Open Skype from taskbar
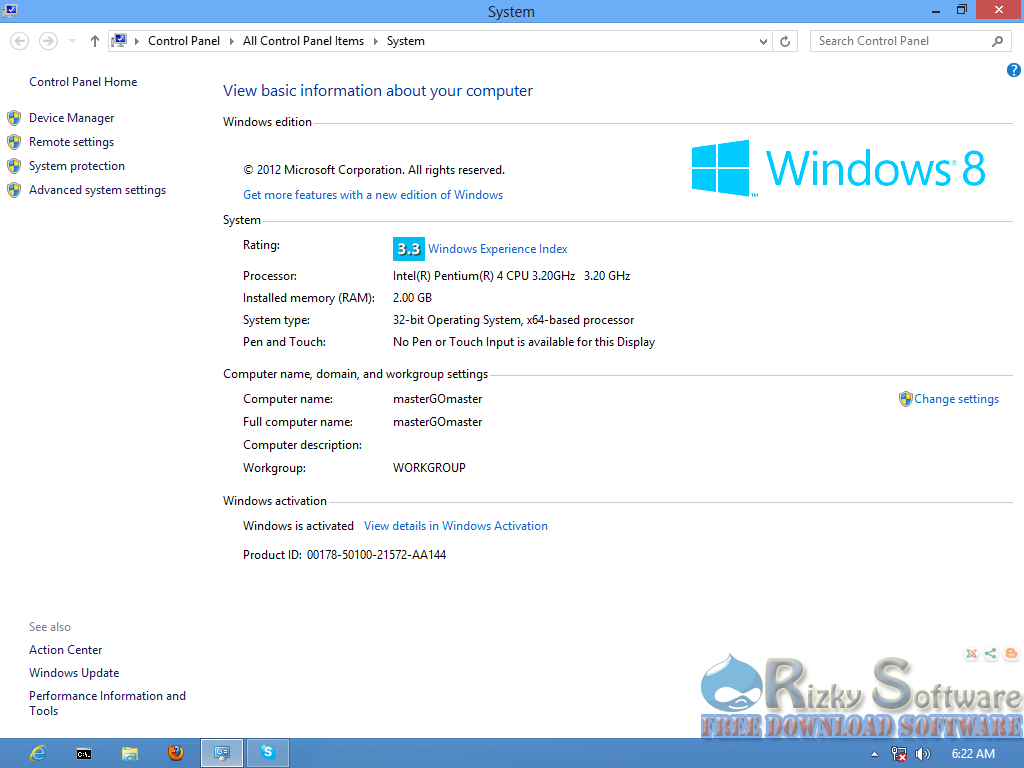 [268, 753]
